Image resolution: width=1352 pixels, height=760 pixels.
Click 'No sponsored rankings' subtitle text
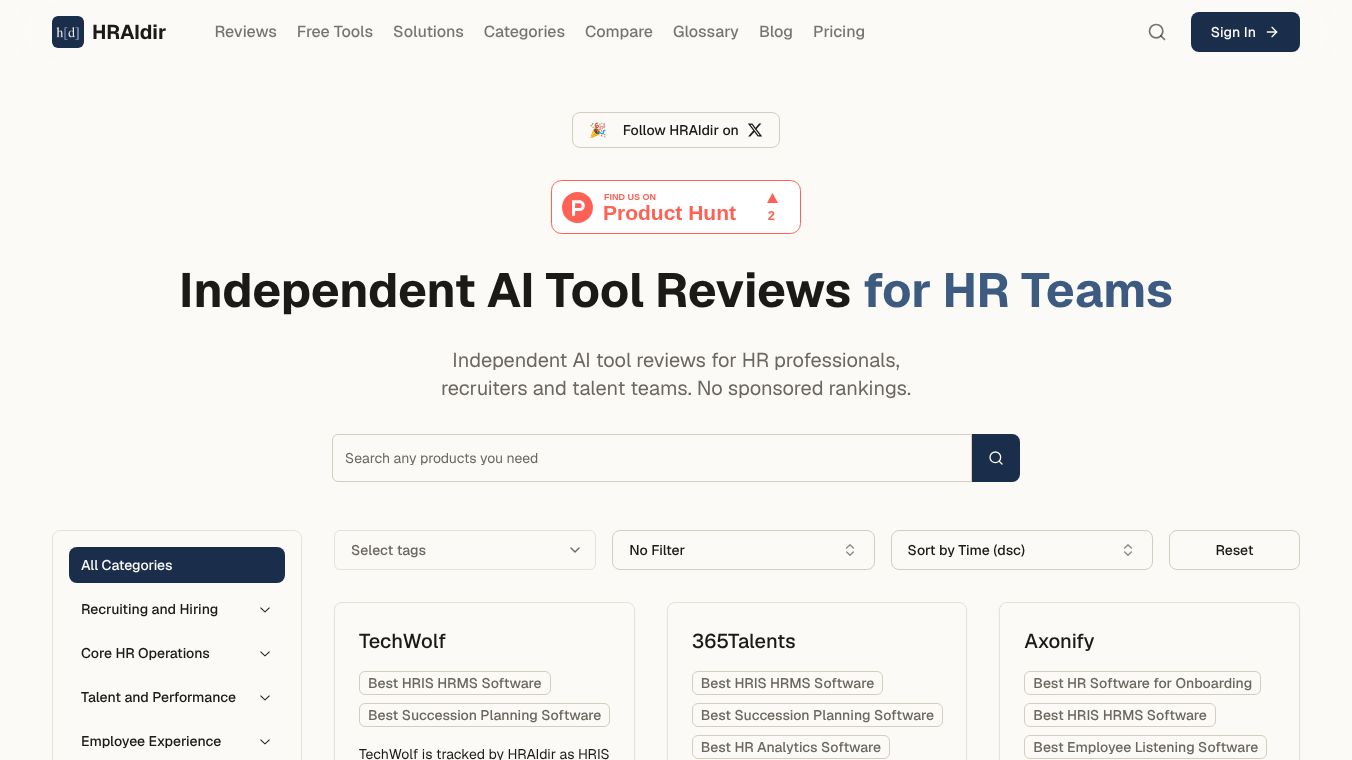[804, 388]
